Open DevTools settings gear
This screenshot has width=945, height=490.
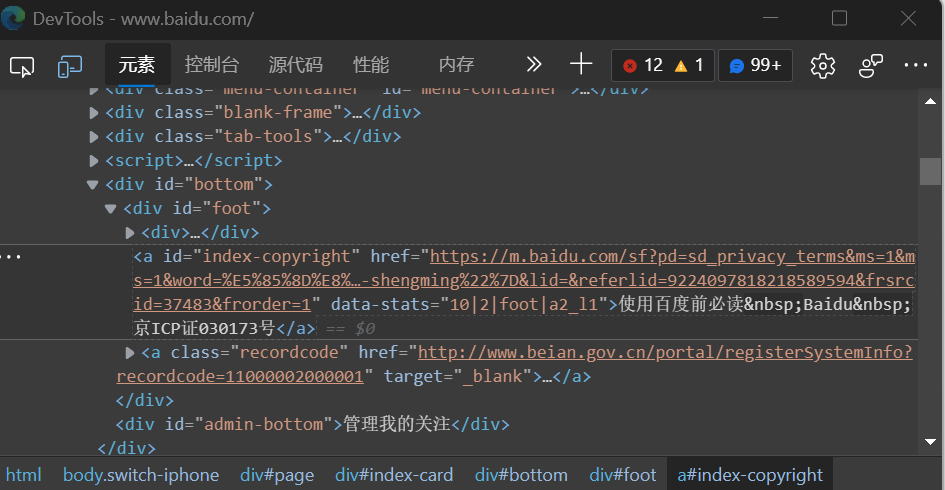click(823, 66)
